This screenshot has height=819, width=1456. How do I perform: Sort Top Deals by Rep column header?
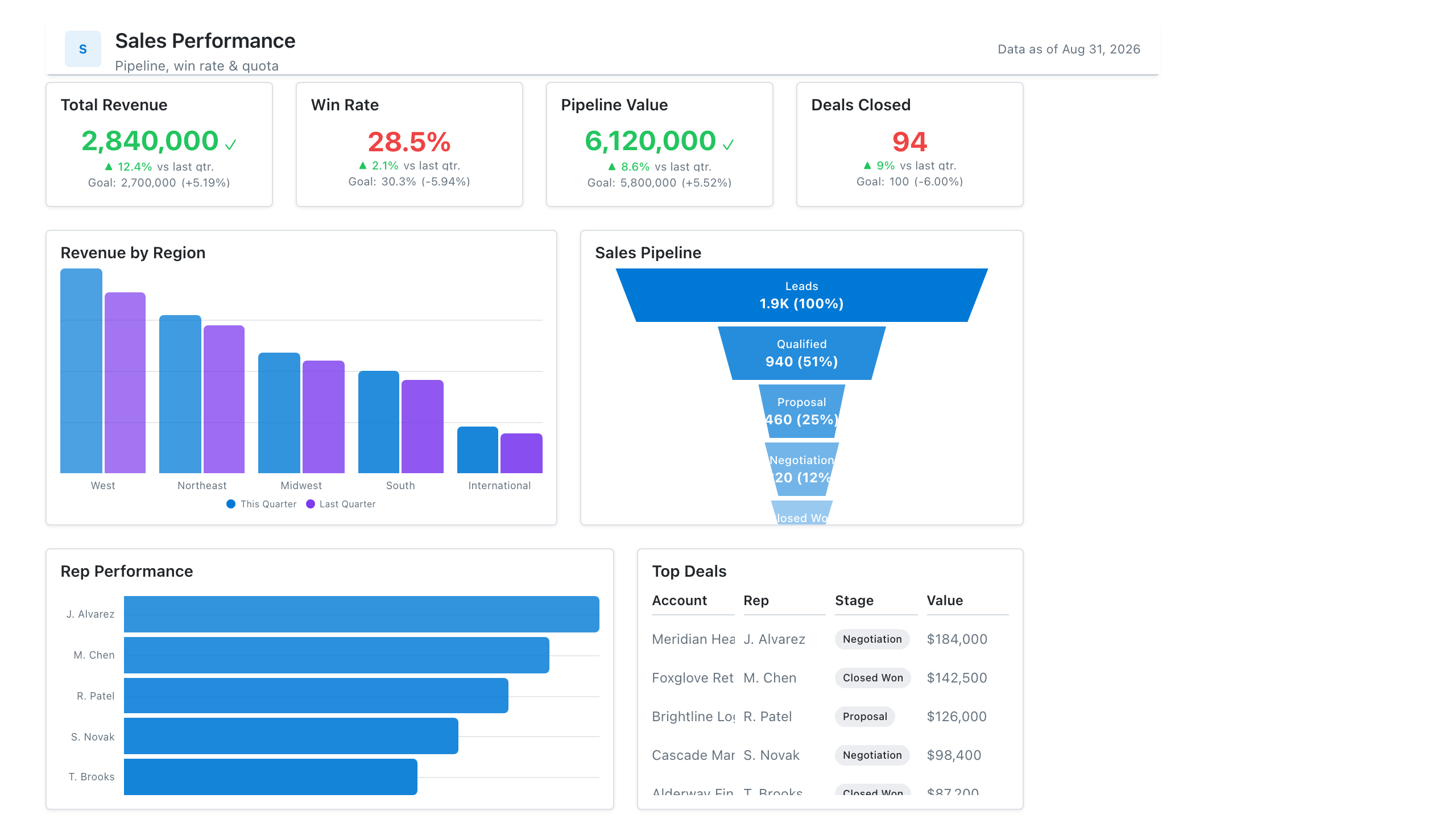point(784,601)
